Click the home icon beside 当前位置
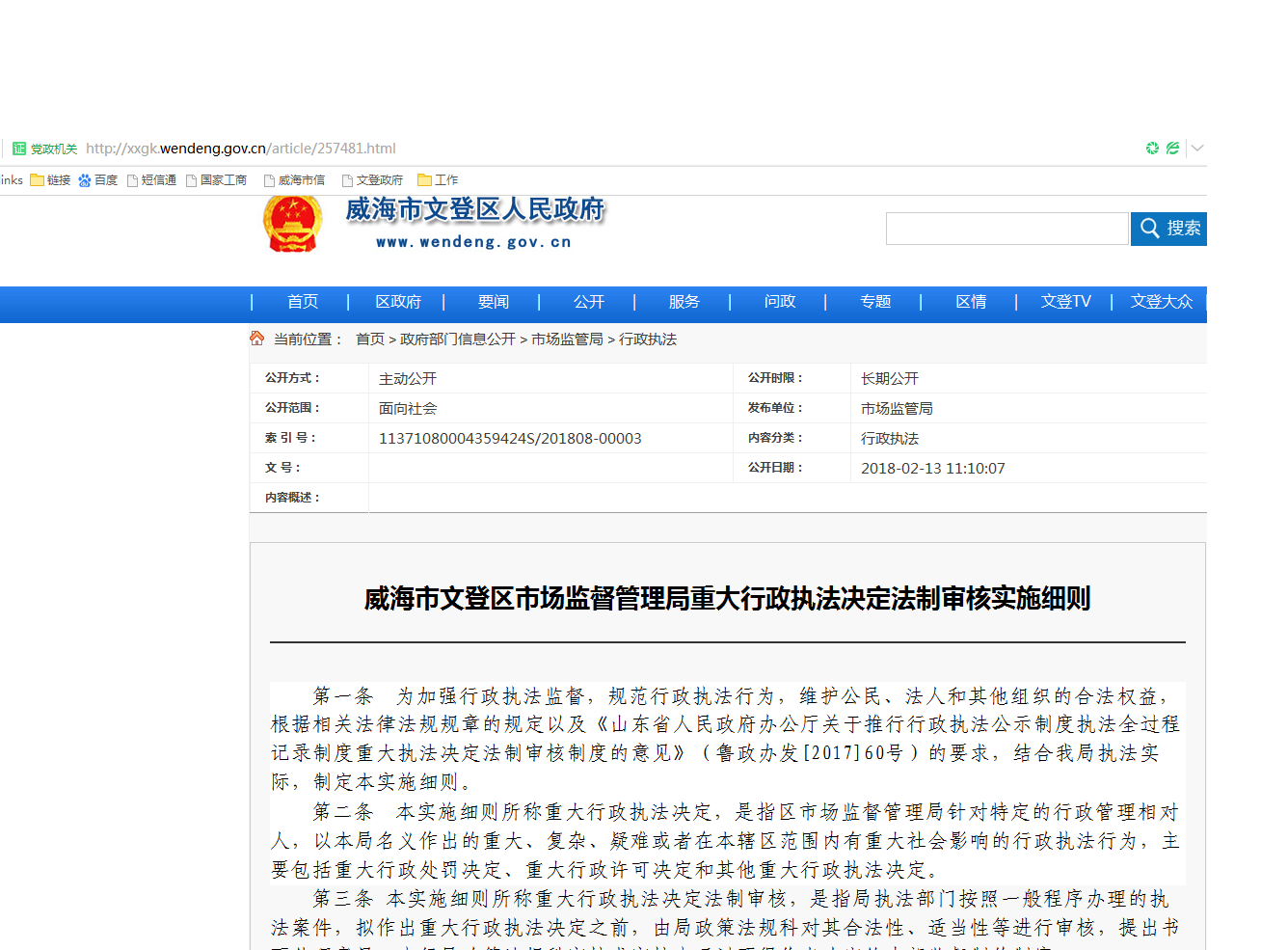Image resolution: width=1288 pixels, height=950 pixels. pyautogui.click(x=256, y=339)
